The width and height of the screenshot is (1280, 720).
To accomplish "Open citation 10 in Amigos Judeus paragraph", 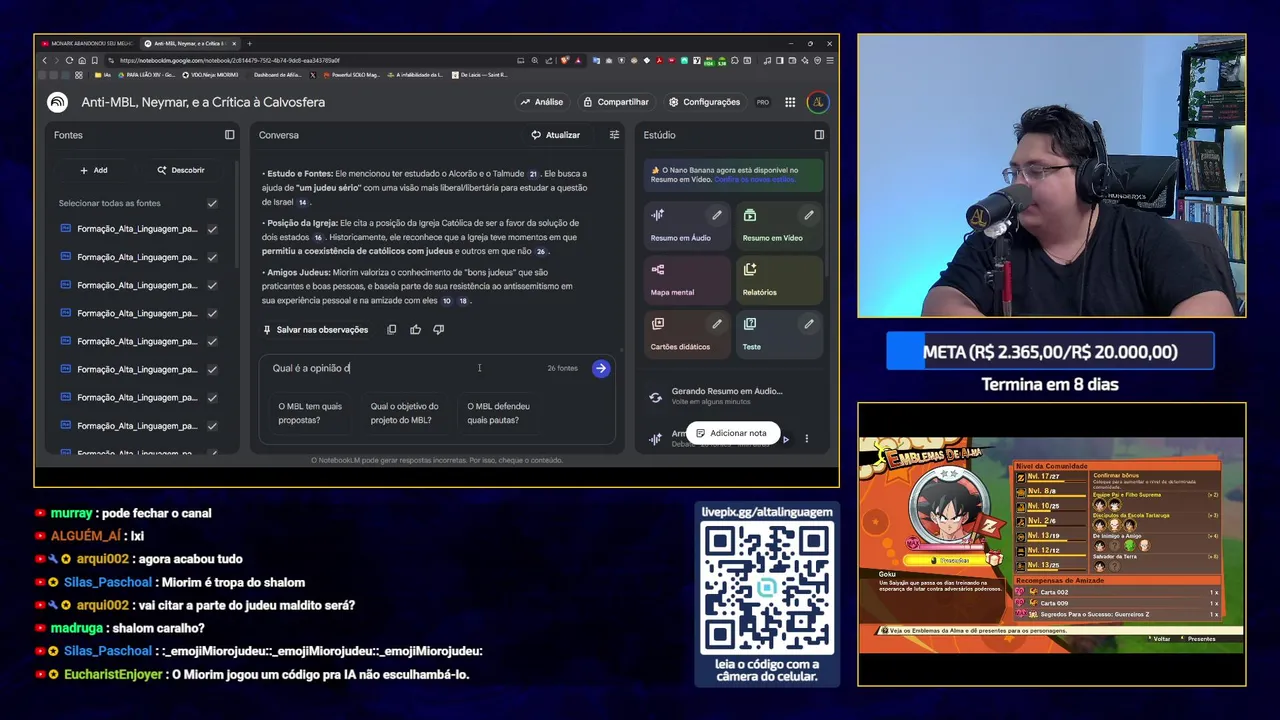I will (x=446, y=300).
